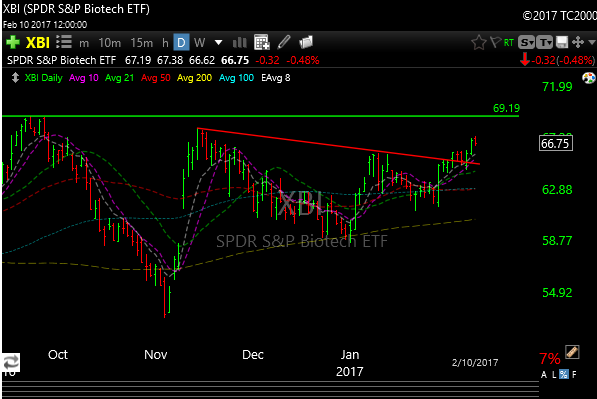Open the notes pages icon

(306, 42)
